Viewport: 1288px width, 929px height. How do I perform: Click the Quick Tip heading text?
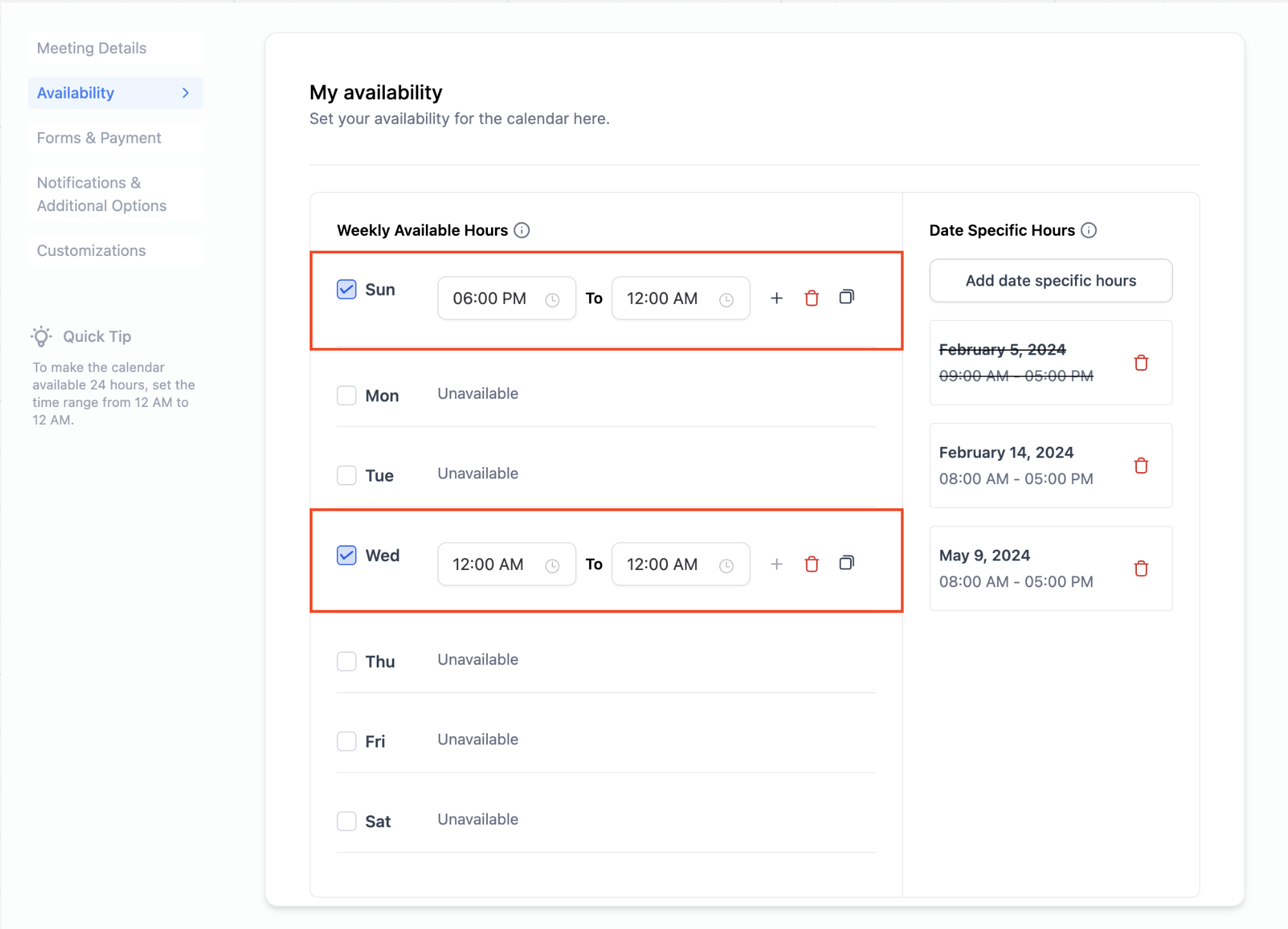tap(97, 336)
